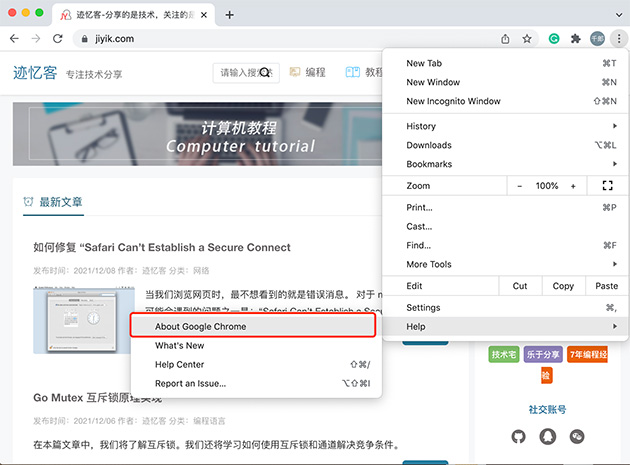Viewport: 630px width, 465px height.
Task: Click Copy in Edit row
Action: coord(563,286)
